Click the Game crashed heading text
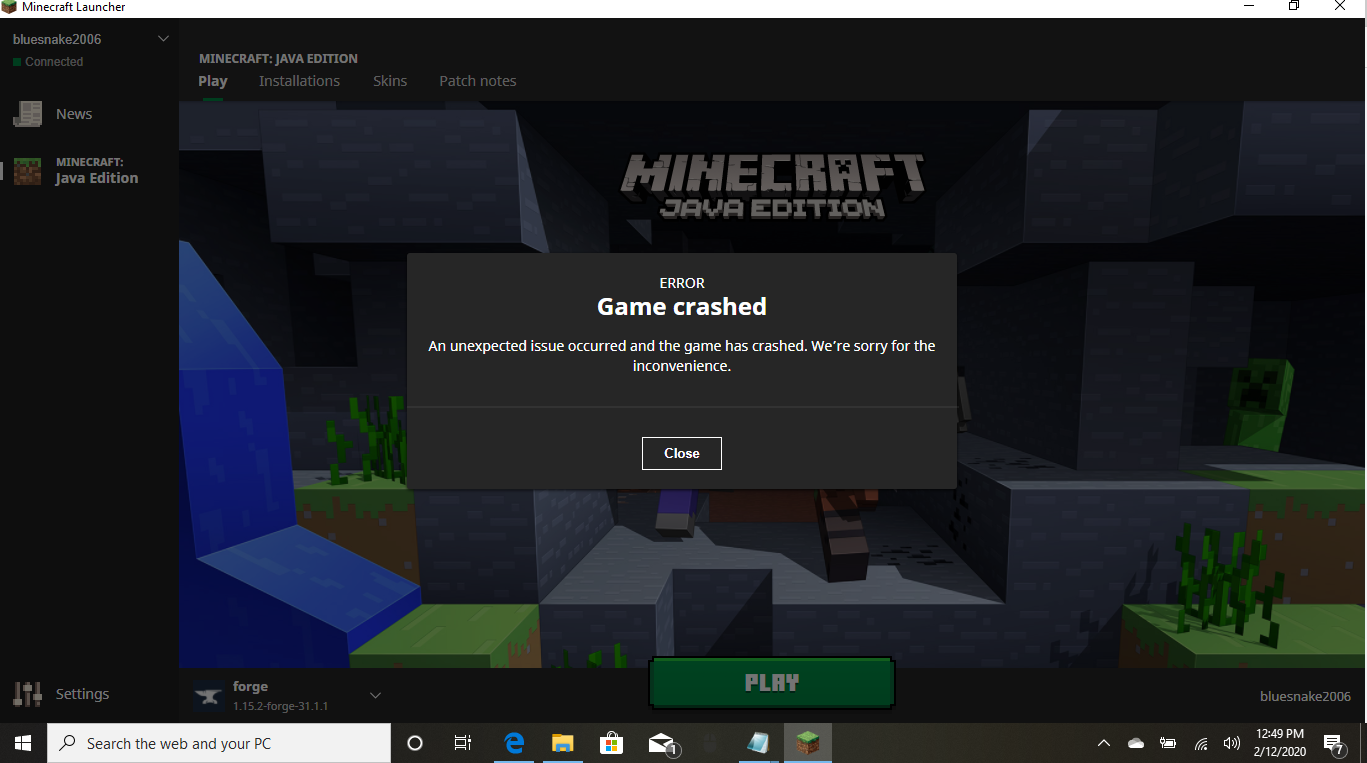Screen dimensions: 1367x763 click(682, 307)
